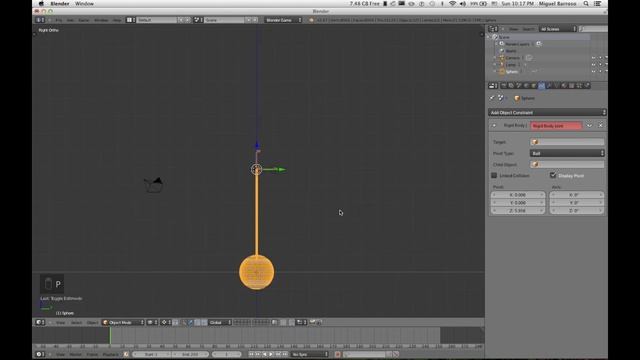The height and width of the screenshot is (360, 640).
Task: Click the Child Object field
Action: tap(567, 164)
